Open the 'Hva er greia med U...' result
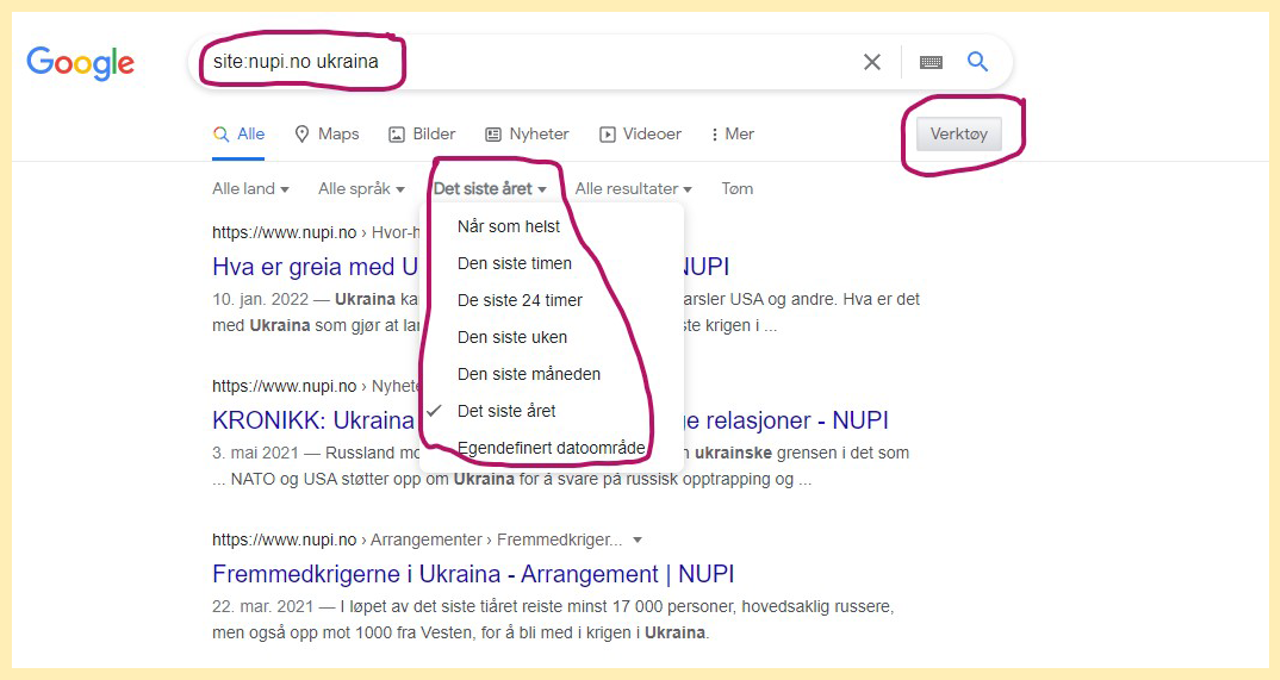The height and width of the screenshot is (680, 1280). 315,267
